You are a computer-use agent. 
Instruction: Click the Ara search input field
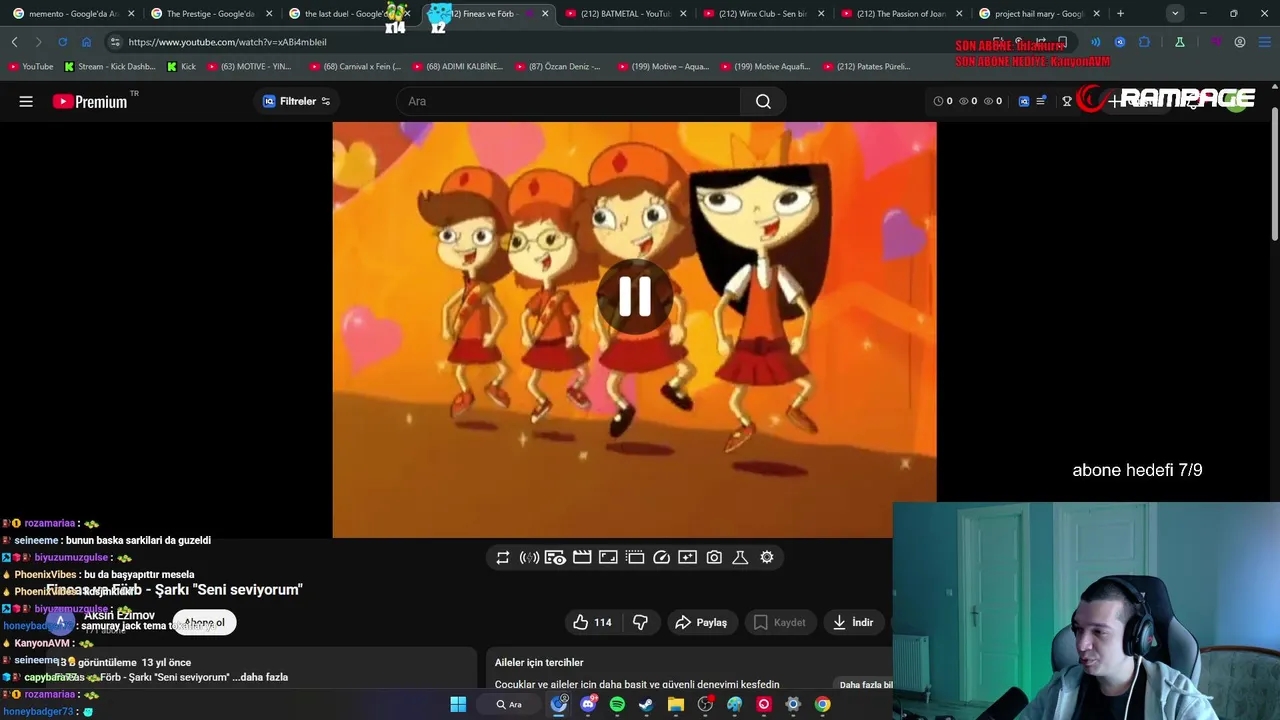(568, 101)
